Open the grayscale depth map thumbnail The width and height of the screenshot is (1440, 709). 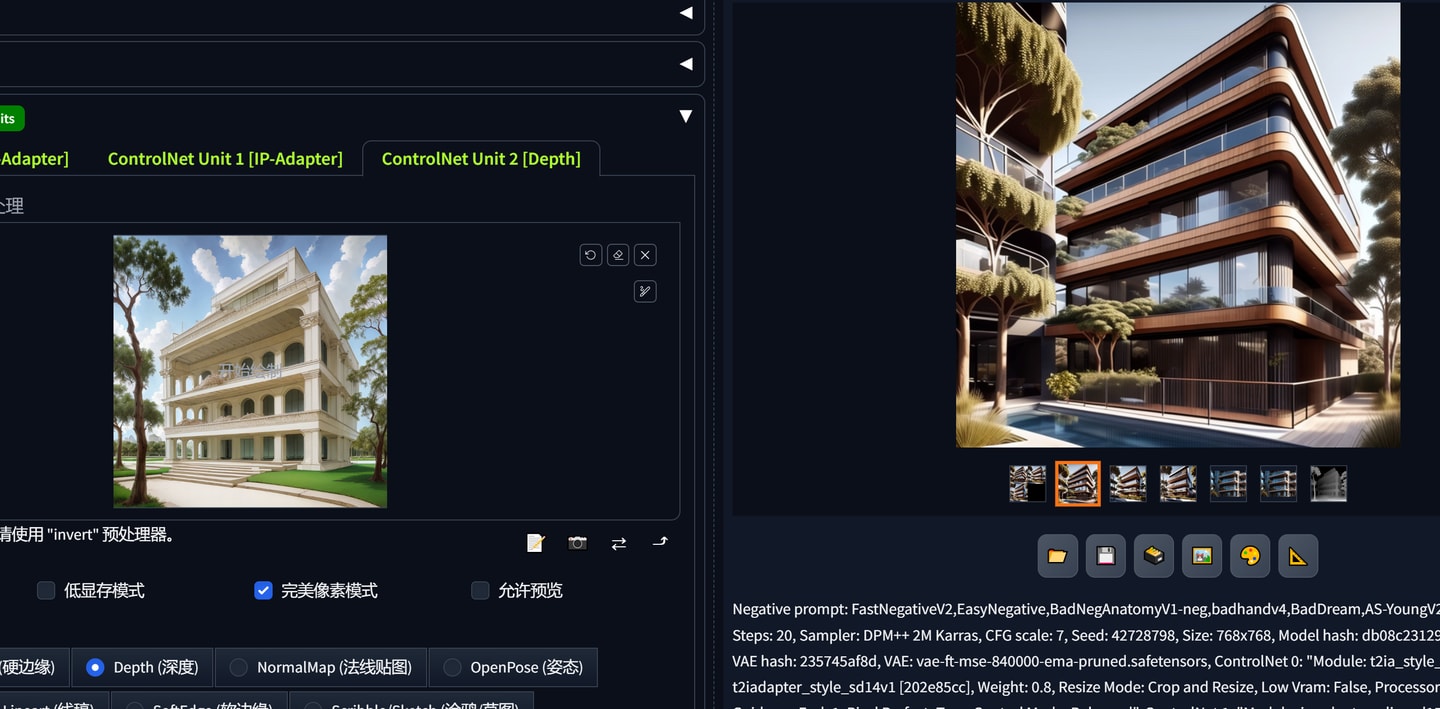(x=1329, y=484)
